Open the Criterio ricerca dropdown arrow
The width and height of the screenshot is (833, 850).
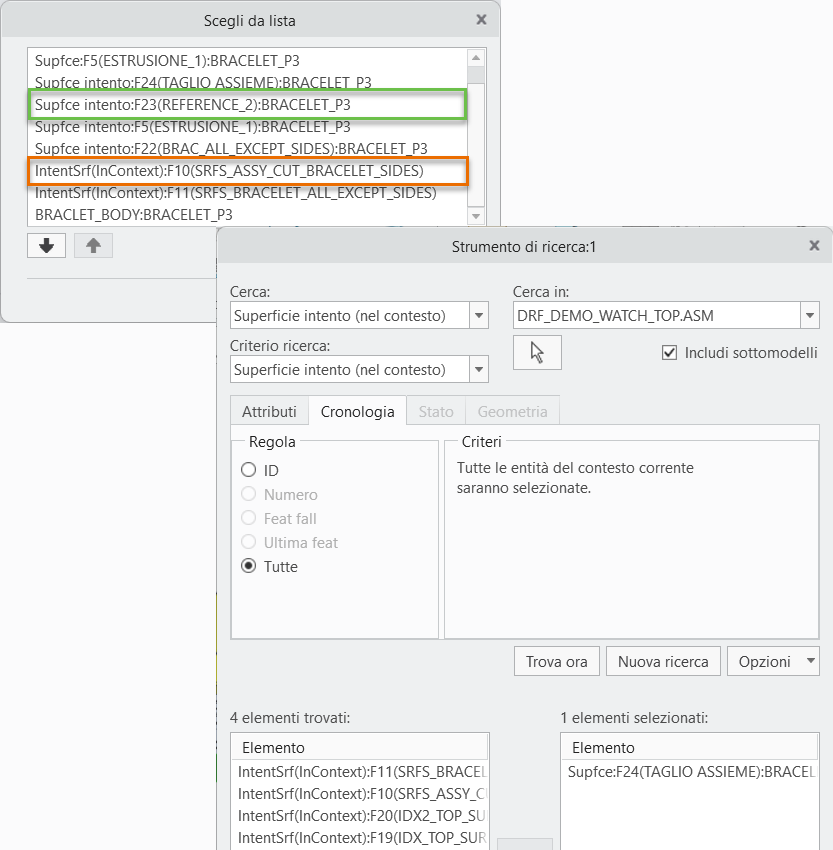tap(479, 370)
